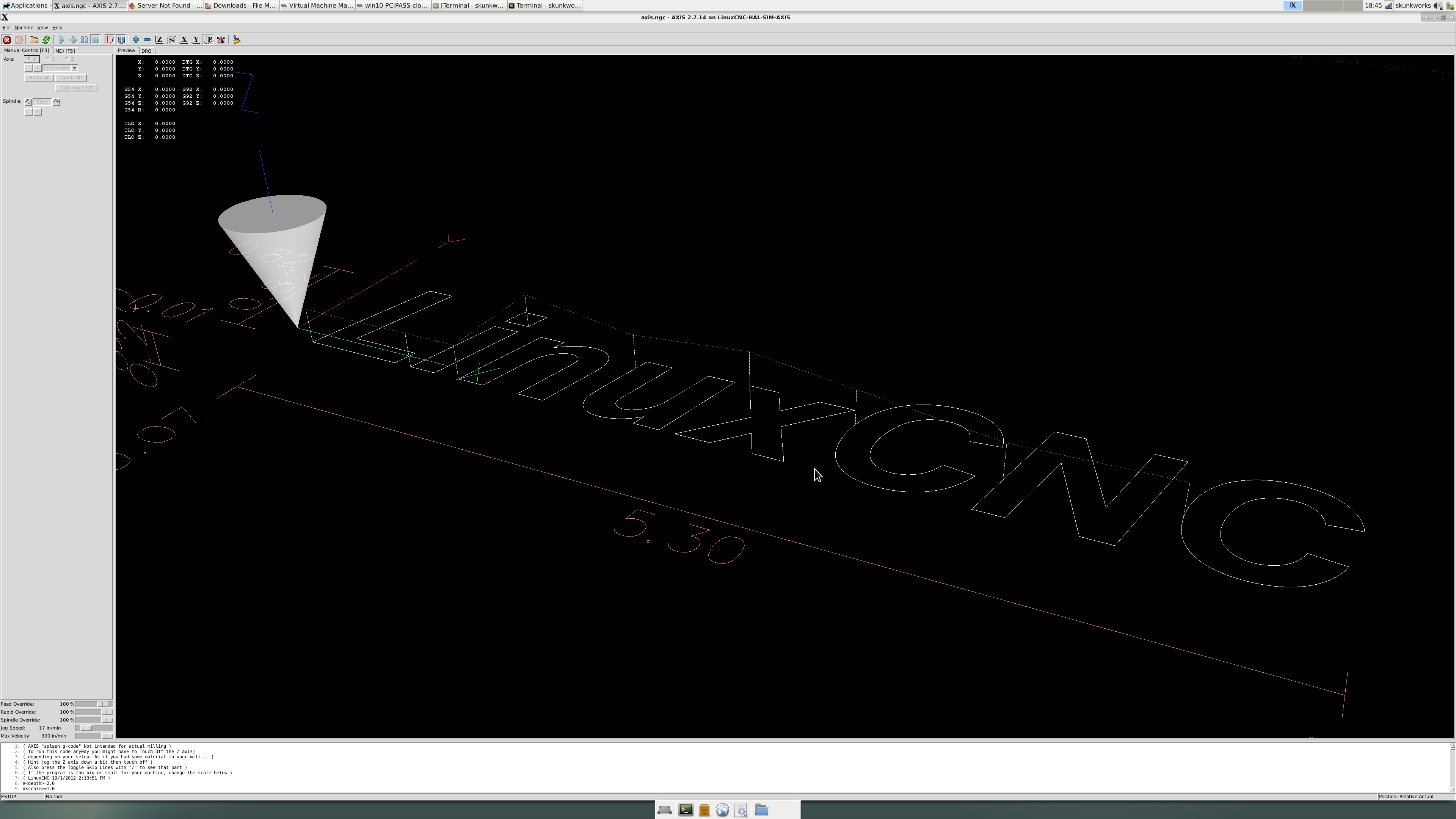Click the network signal tray icon
1456x819 pixels.
[1389, 6]
